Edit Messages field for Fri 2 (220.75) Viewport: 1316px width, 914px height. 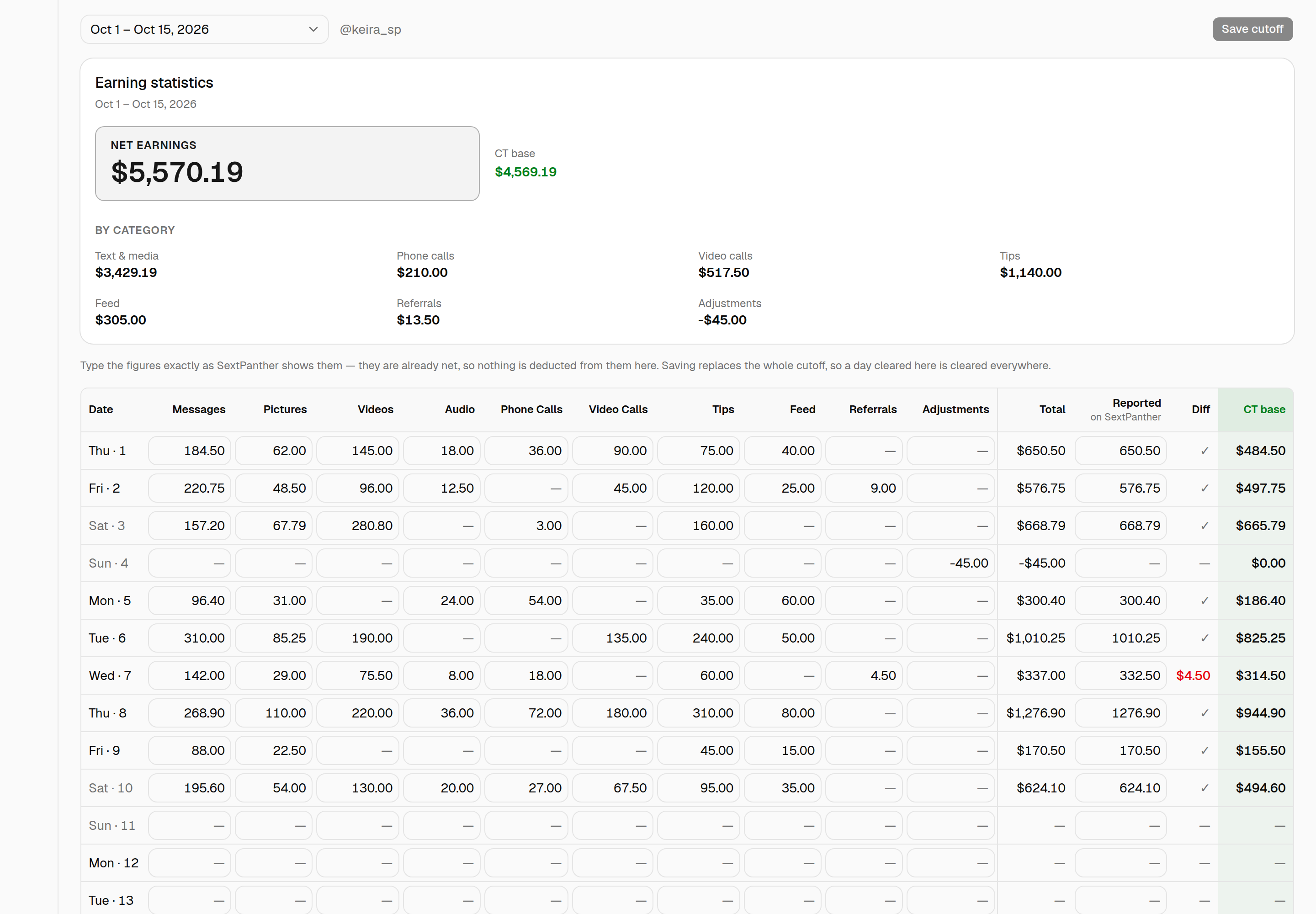pyautogui.click(x=190, y=489)
